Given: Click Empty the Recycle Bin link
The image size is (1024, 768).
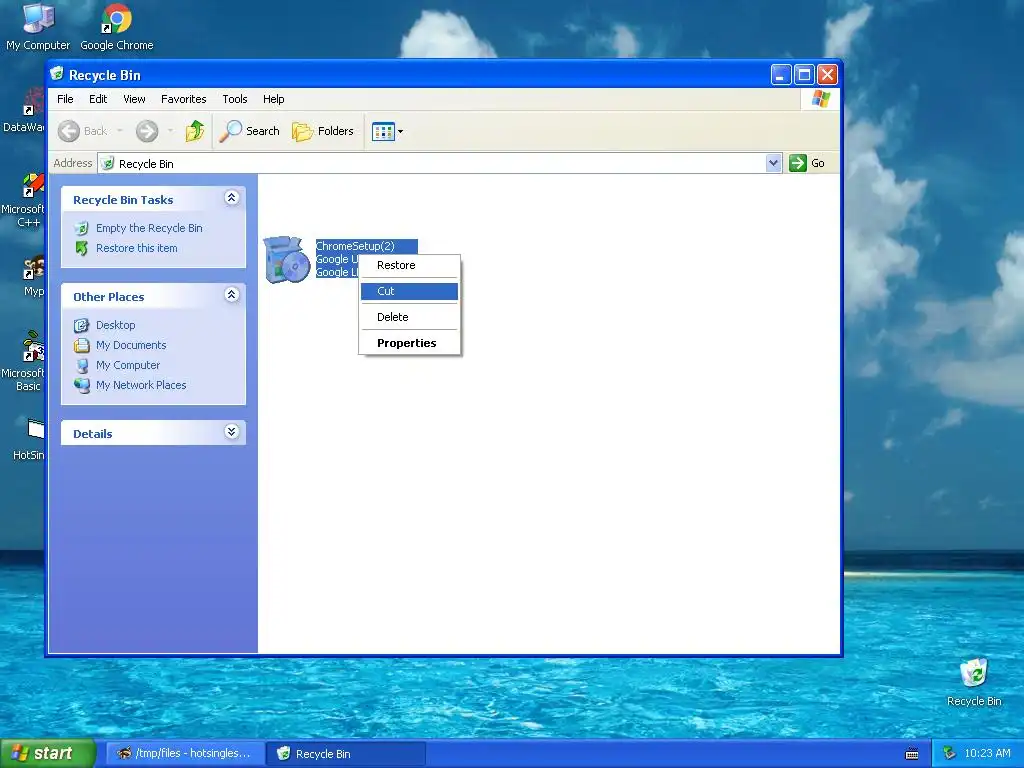Looking at the screenshot, I should 149,228.
